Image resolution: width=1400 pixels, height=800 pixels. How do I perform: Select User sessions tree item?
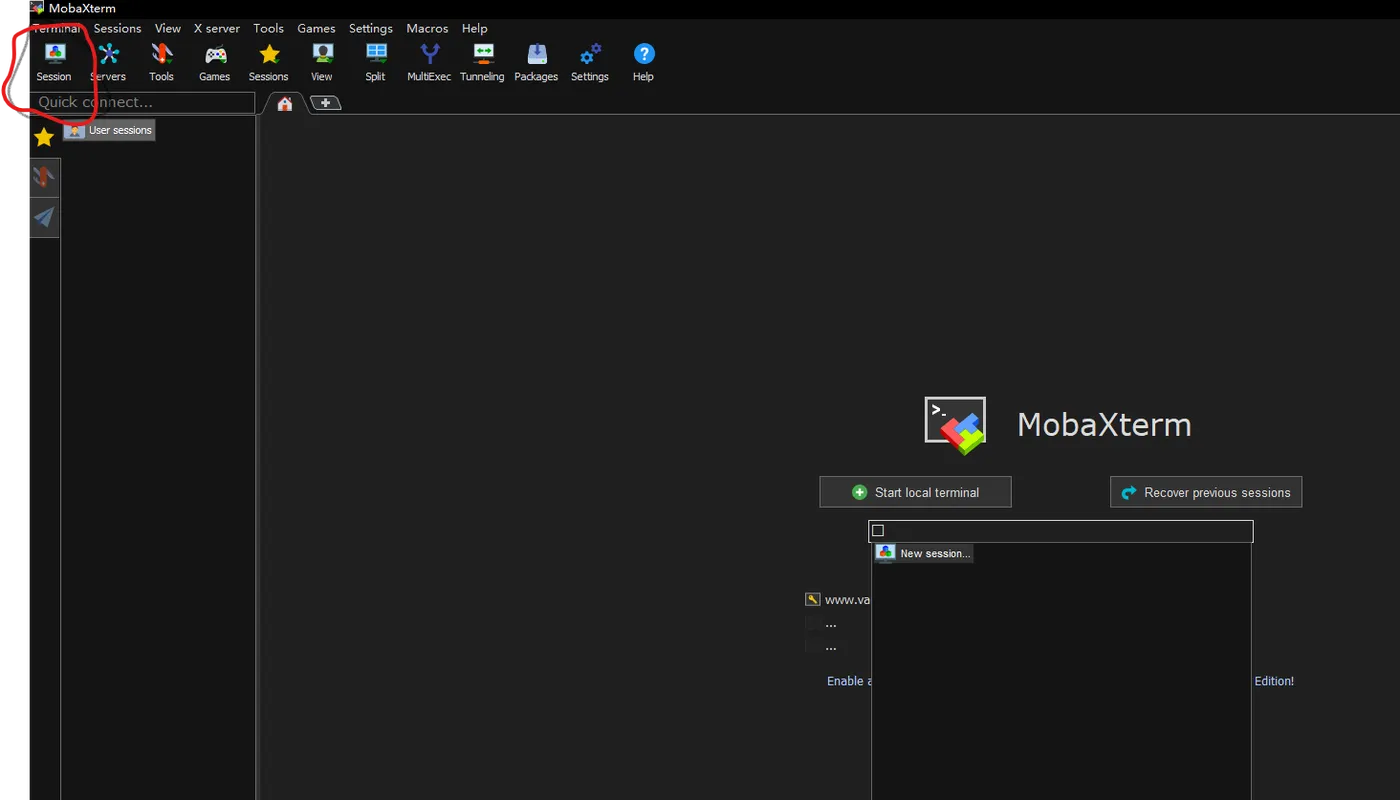coord(109,130)
